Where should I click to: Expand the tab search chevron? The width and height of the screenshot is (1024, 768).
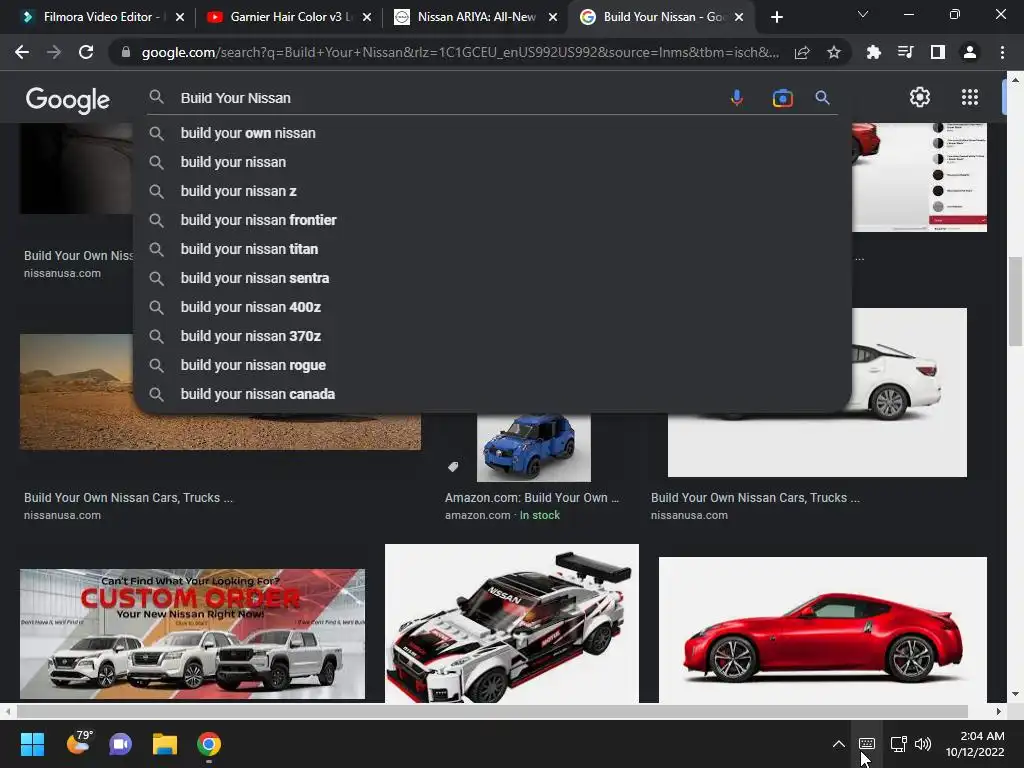tap(863, 14)
